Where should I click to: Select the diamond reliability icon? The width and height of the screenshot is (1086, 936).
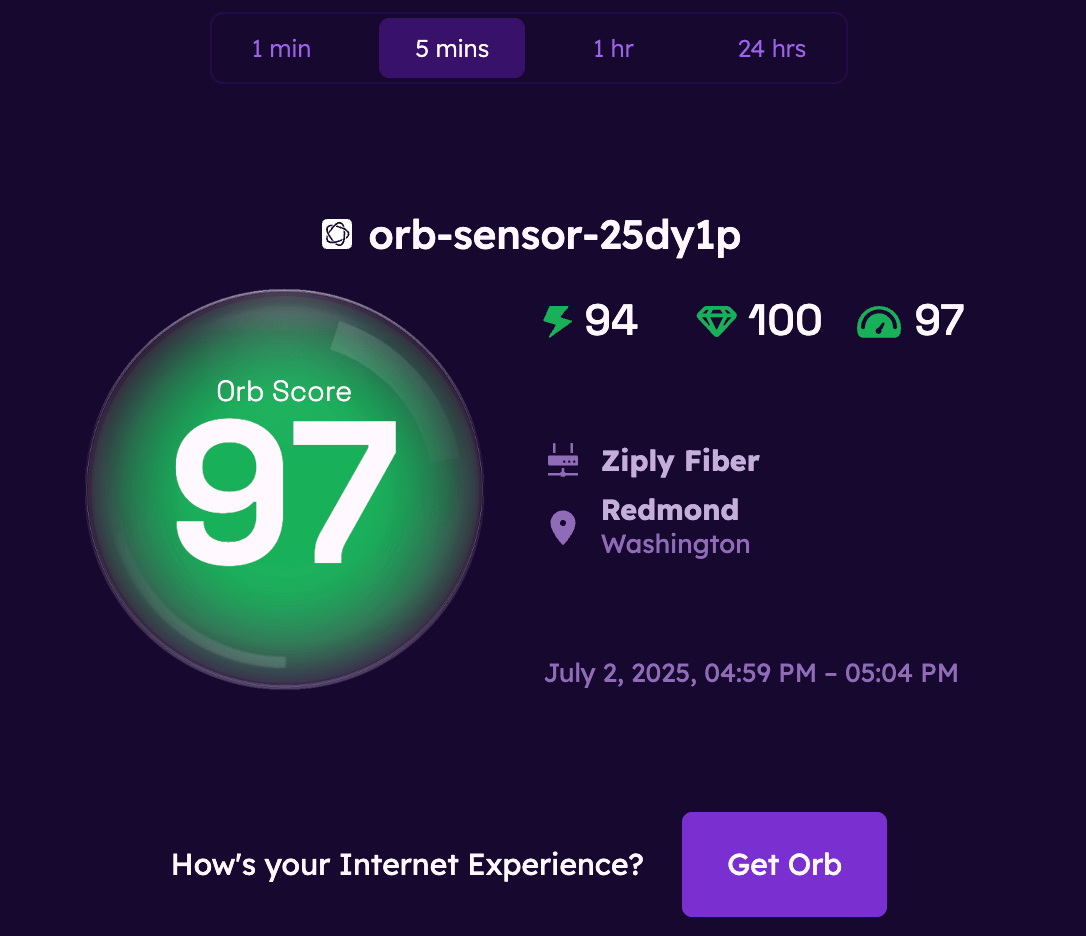(x=716, y=321)
